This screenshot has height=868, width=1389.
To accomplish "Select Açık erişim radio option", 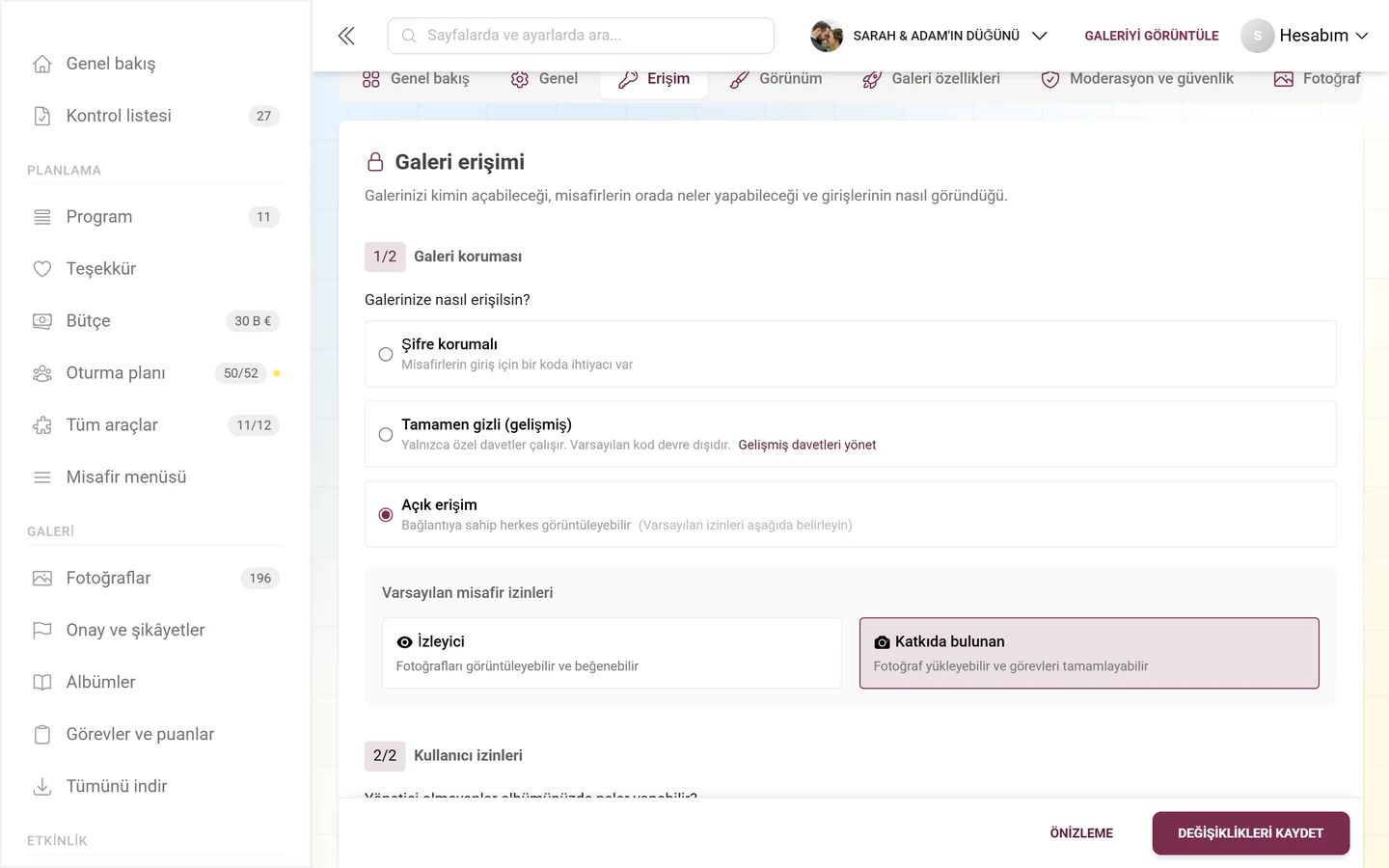I will (x=386, y=515).
